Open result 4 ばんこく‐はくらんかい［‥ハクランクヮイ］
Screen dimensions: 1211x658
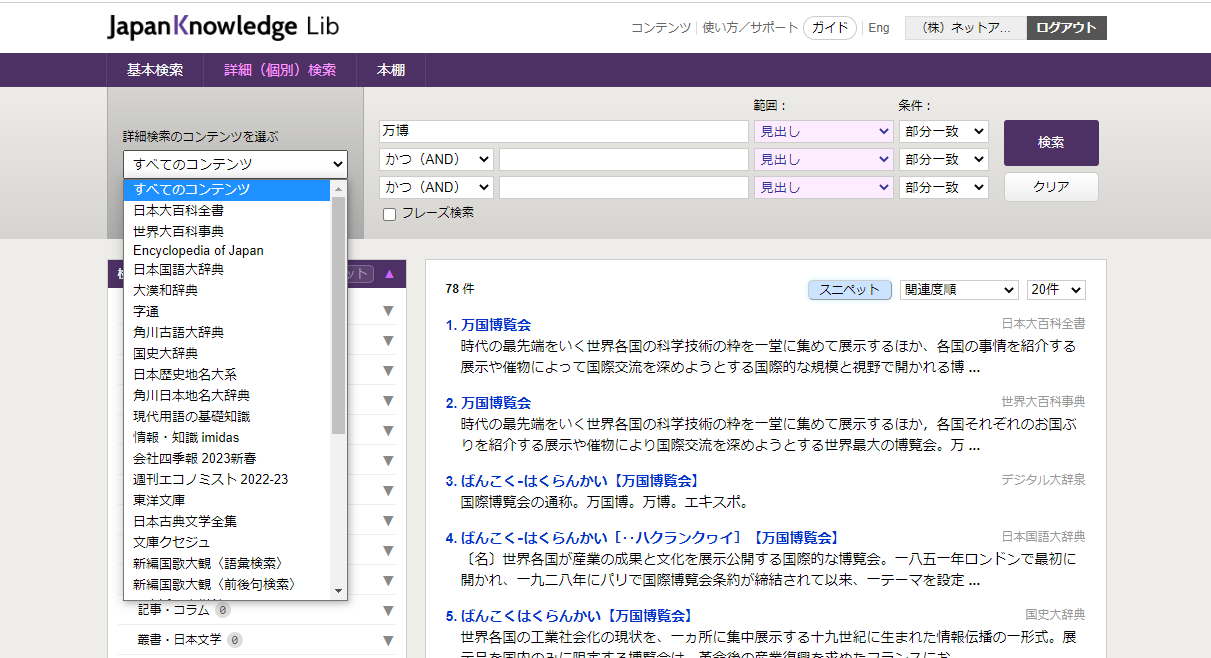click(651, 538)
